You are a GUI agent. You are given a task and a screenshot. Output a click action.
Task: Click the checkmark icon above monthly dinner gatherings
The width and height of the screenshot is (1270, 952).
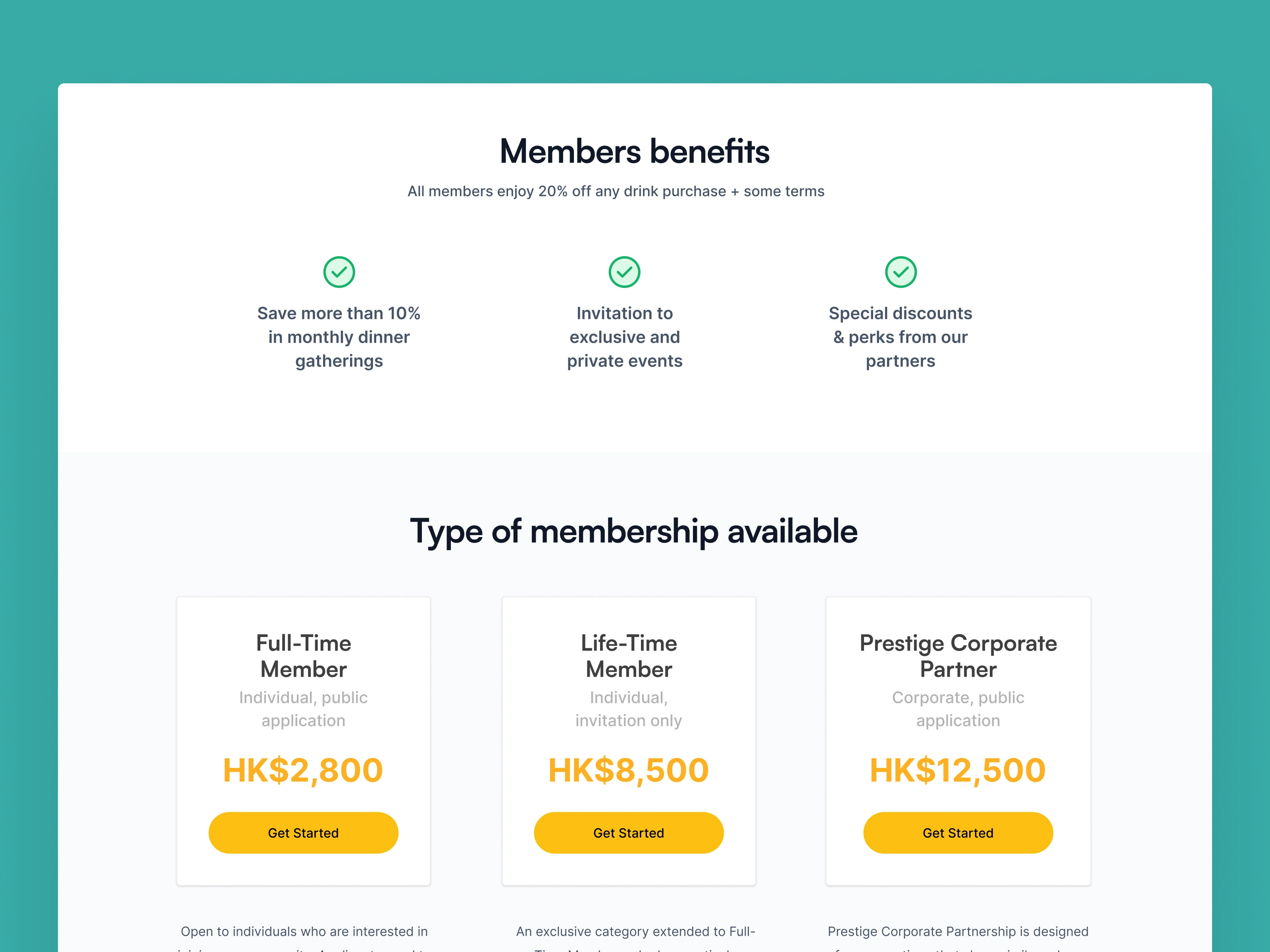339,272
